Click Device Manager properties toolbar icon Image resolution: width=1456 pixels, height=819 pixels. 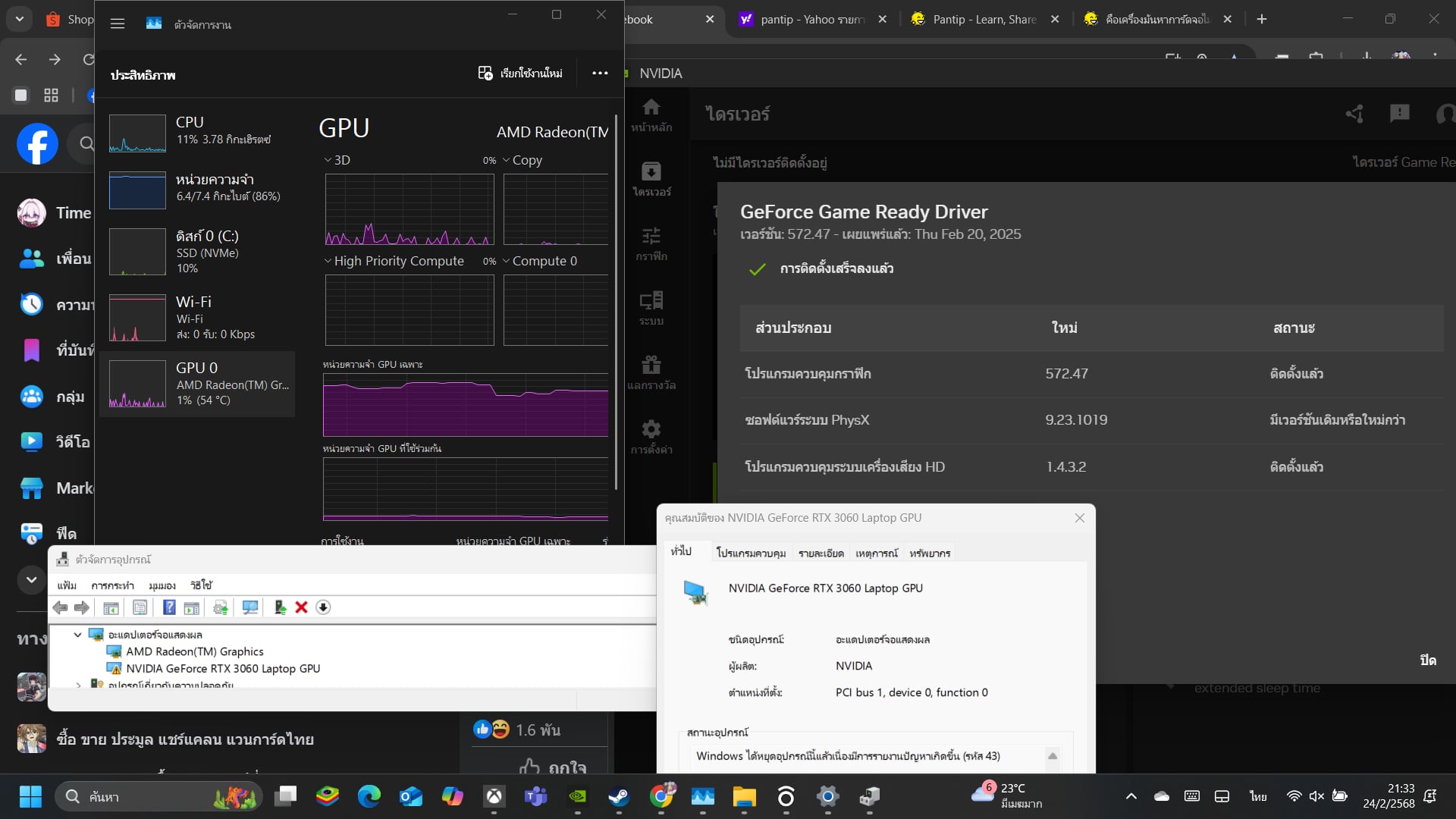(x=140, y=607)
